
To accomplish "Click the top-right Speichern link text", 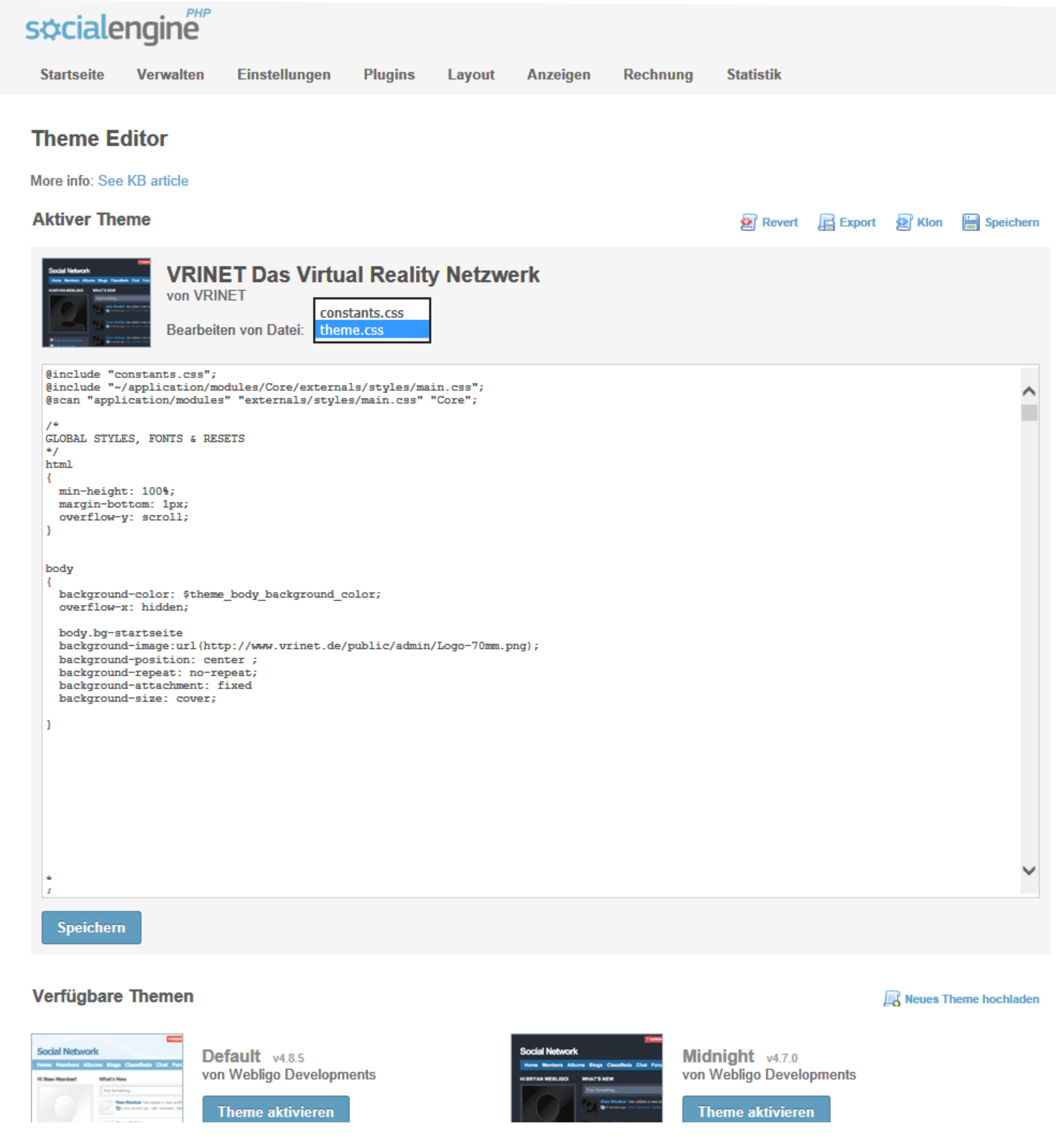I will (1012, 222).
